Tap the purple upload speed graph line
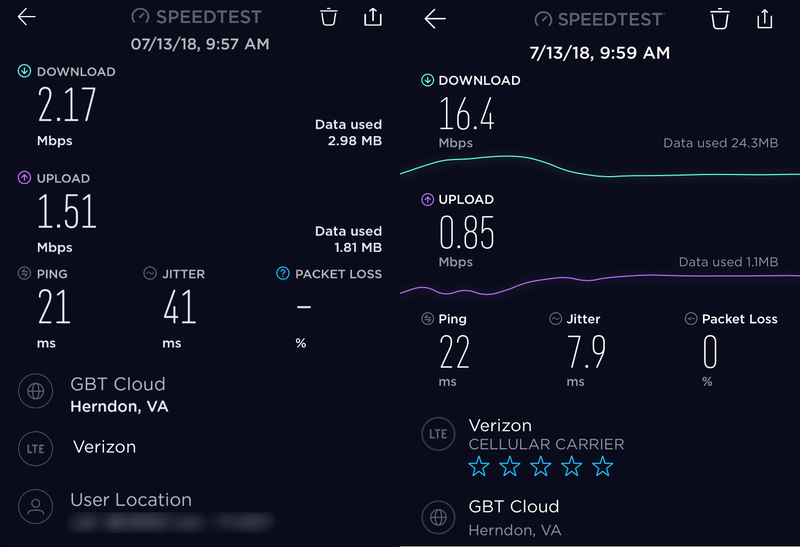 600,284
